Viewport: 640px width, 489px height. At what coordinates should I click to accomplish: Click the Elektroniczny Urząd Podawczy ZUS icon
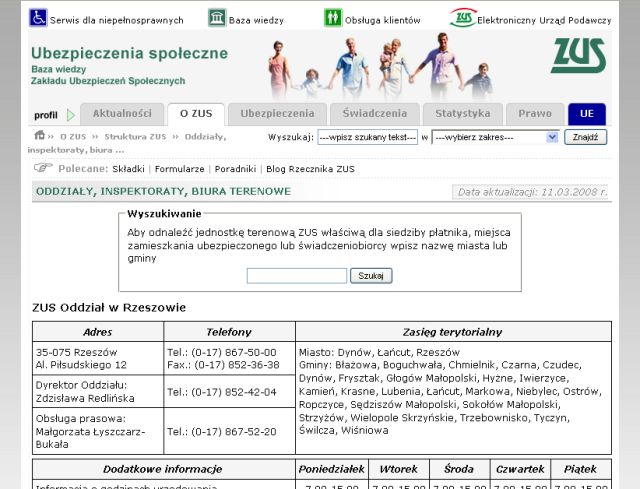[x=462, y=18]
